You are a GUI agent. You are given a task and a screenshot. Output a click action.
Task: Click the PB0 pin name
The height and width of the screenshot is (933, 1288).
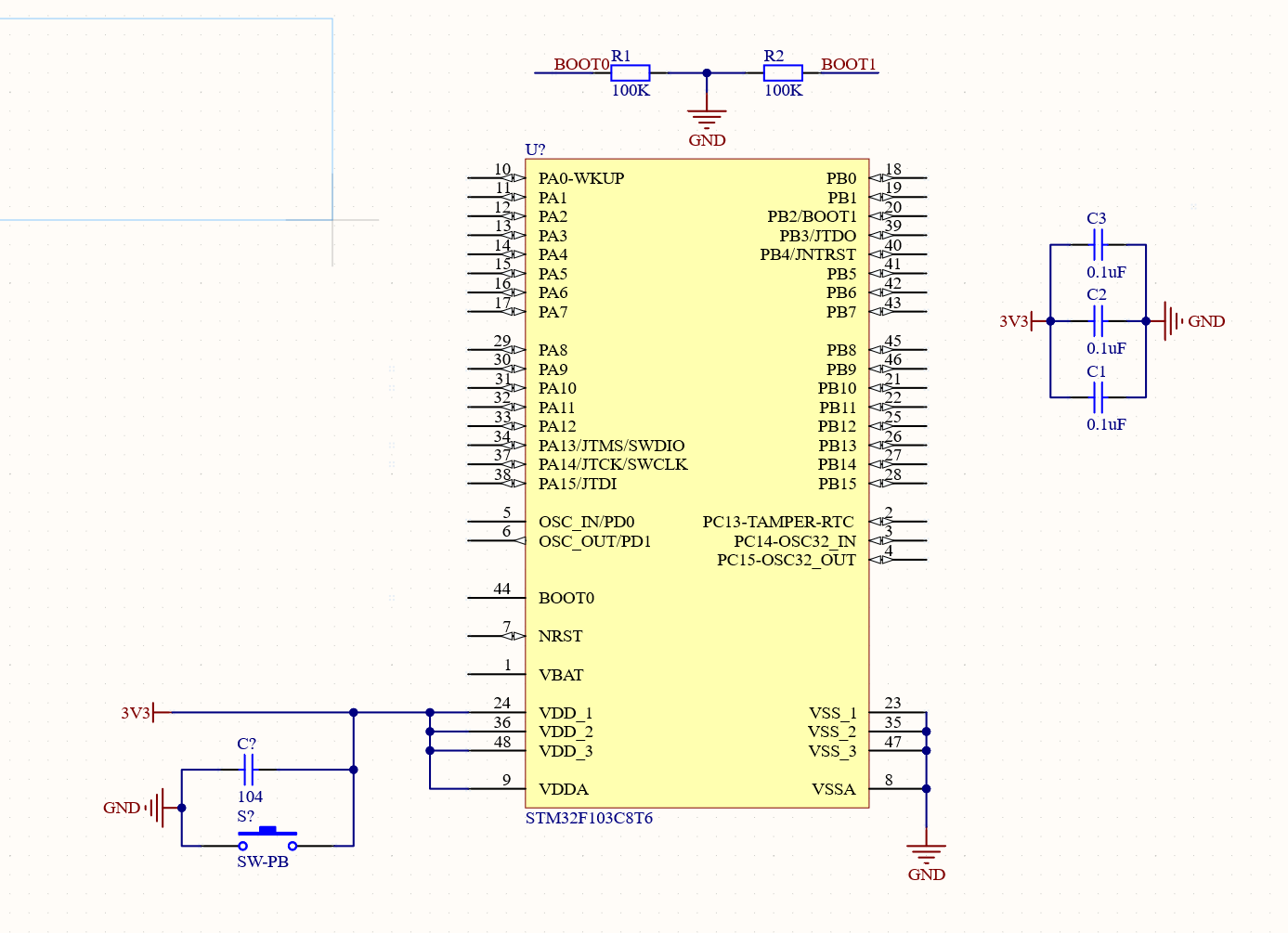coord(841,178)
